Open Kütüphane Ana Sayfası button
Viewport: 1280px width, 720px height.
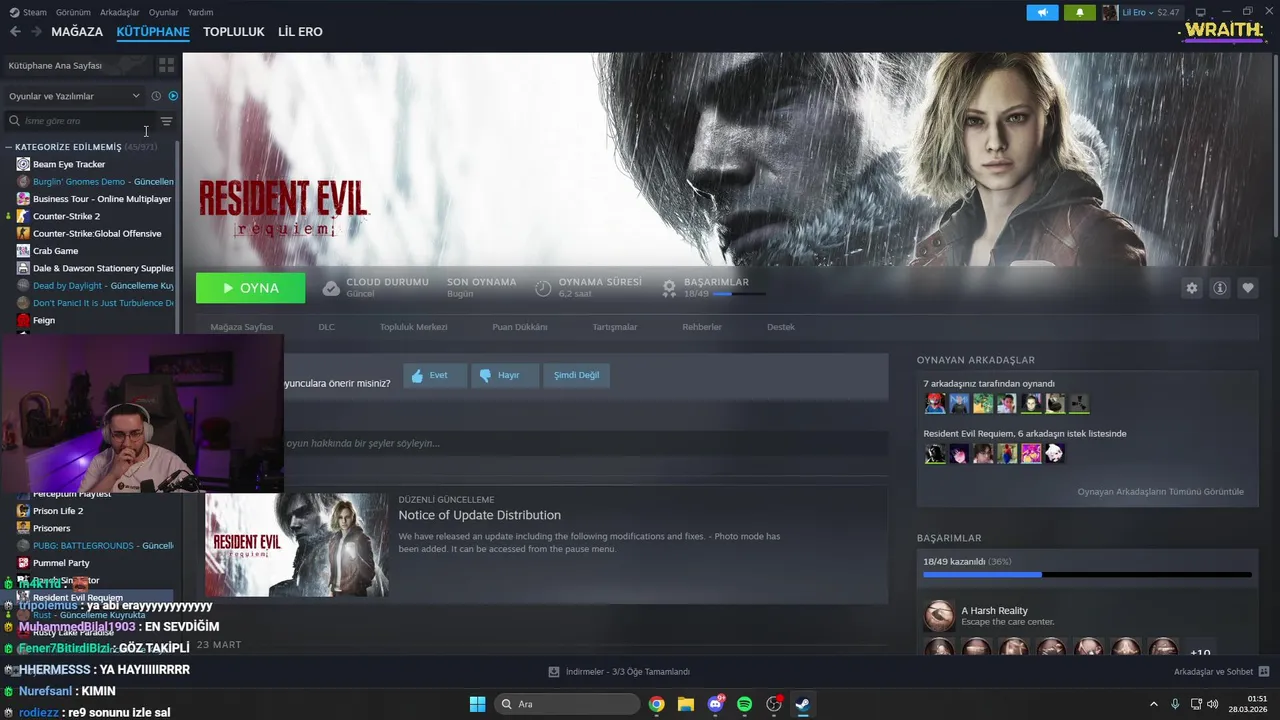[x=77, y=65]
